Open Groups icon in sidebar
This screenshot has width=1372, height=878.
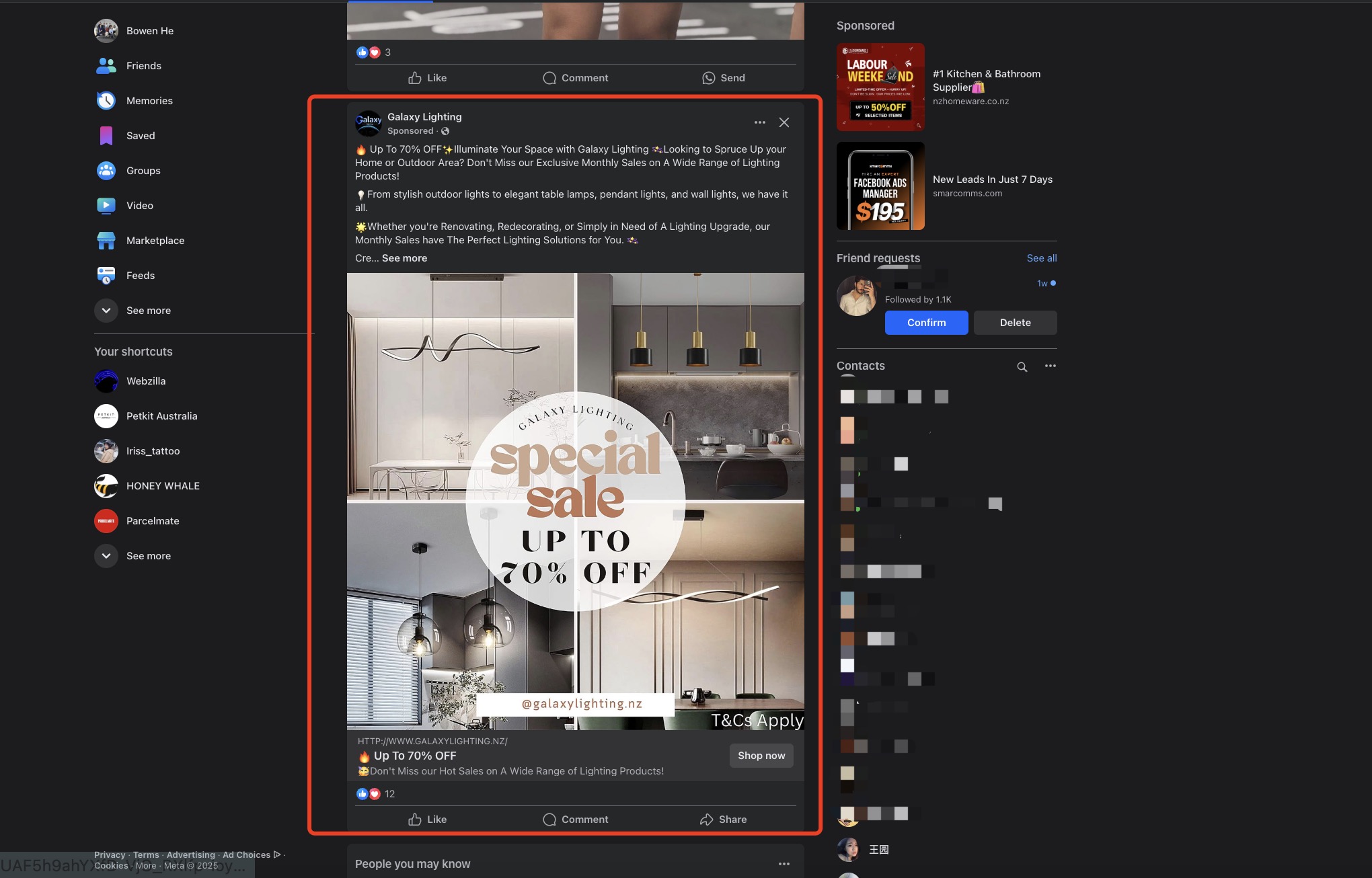(x=106, y=171)
